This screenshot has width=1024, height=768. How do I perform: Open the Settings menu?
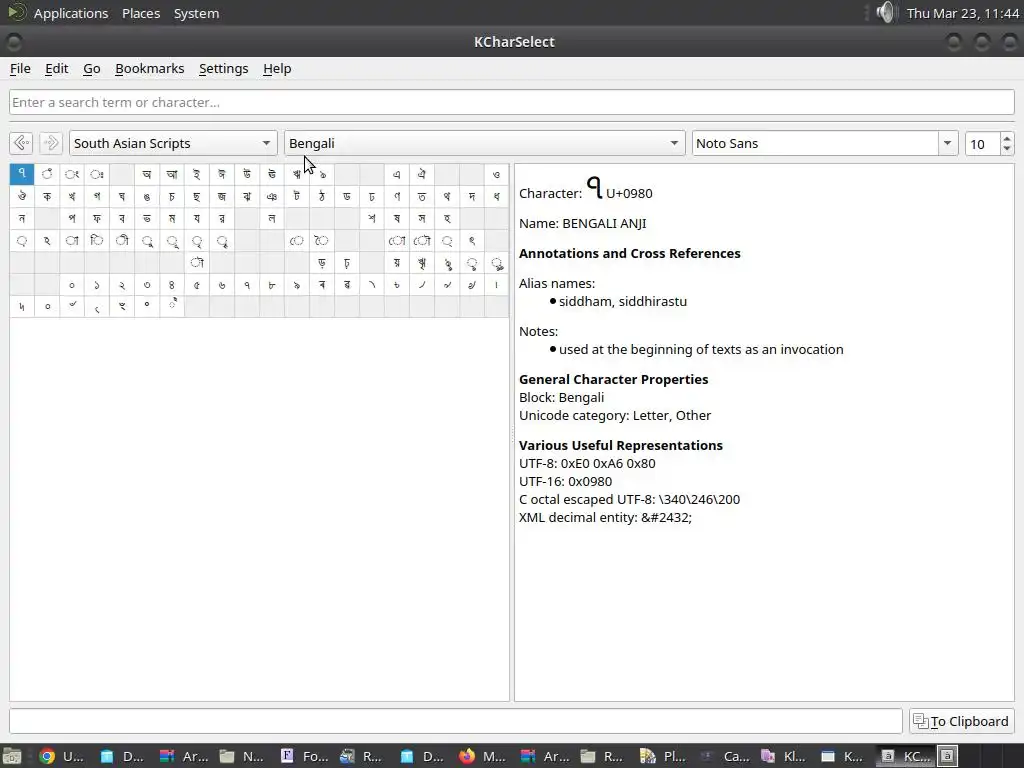(223, 69)
